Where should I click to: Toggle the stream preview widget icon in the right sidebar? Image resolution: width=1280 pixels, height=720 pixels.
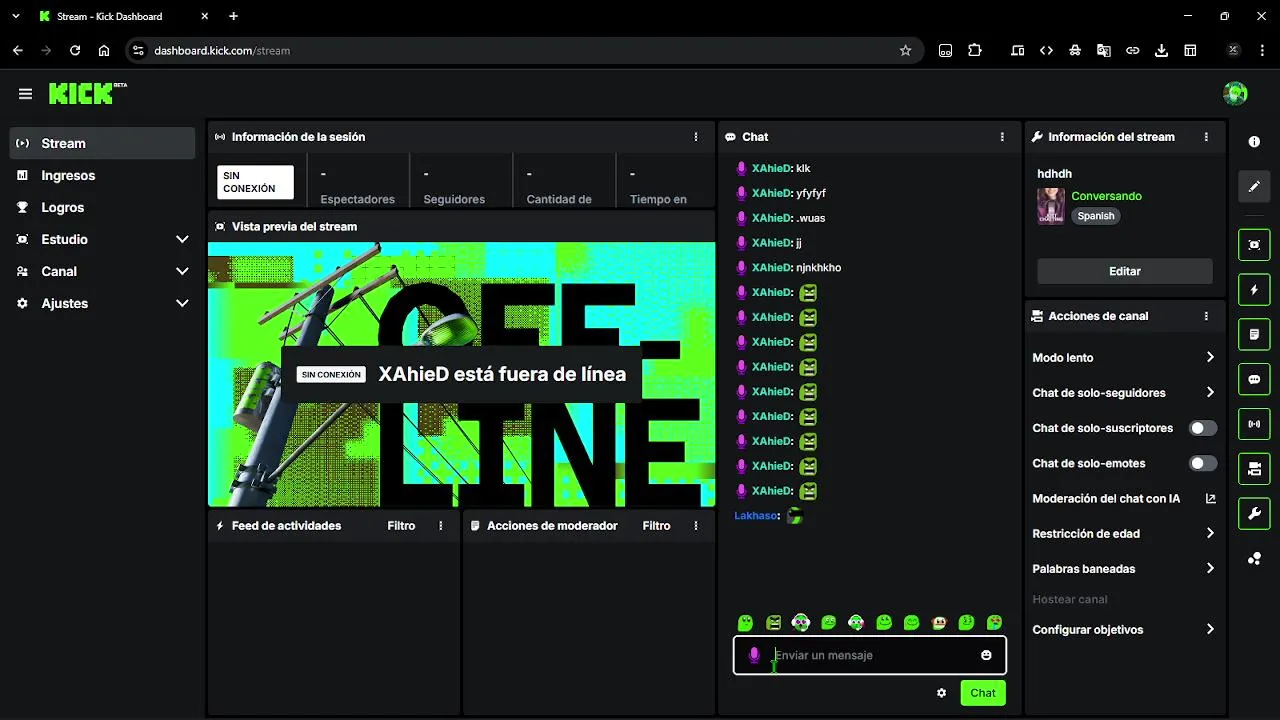[1254, 245]
